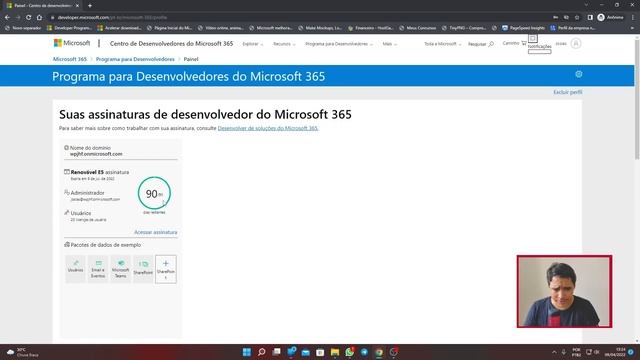
Task: Bookmark this page with star icon
Action: (x=577, y=17)
